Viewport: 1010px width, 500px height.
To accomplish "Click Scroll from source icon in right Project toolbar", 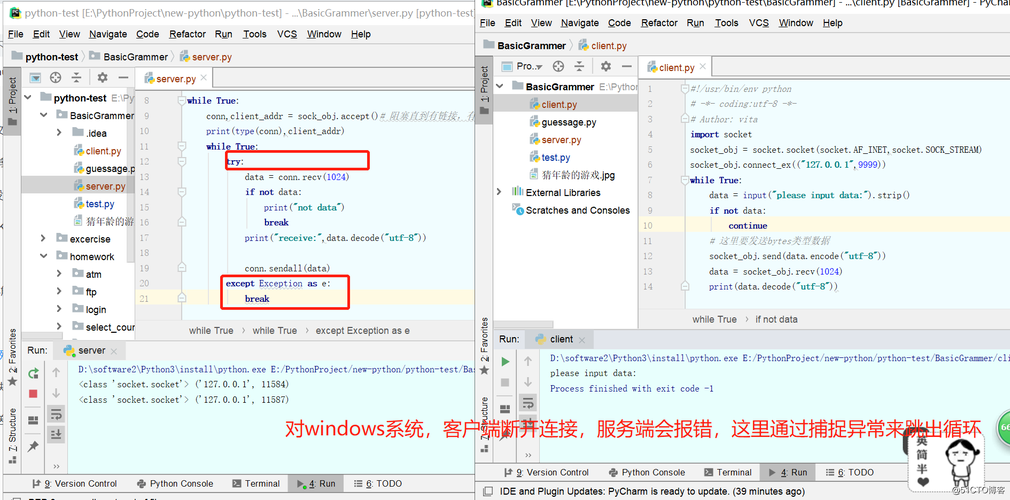I will pos(558,66).
